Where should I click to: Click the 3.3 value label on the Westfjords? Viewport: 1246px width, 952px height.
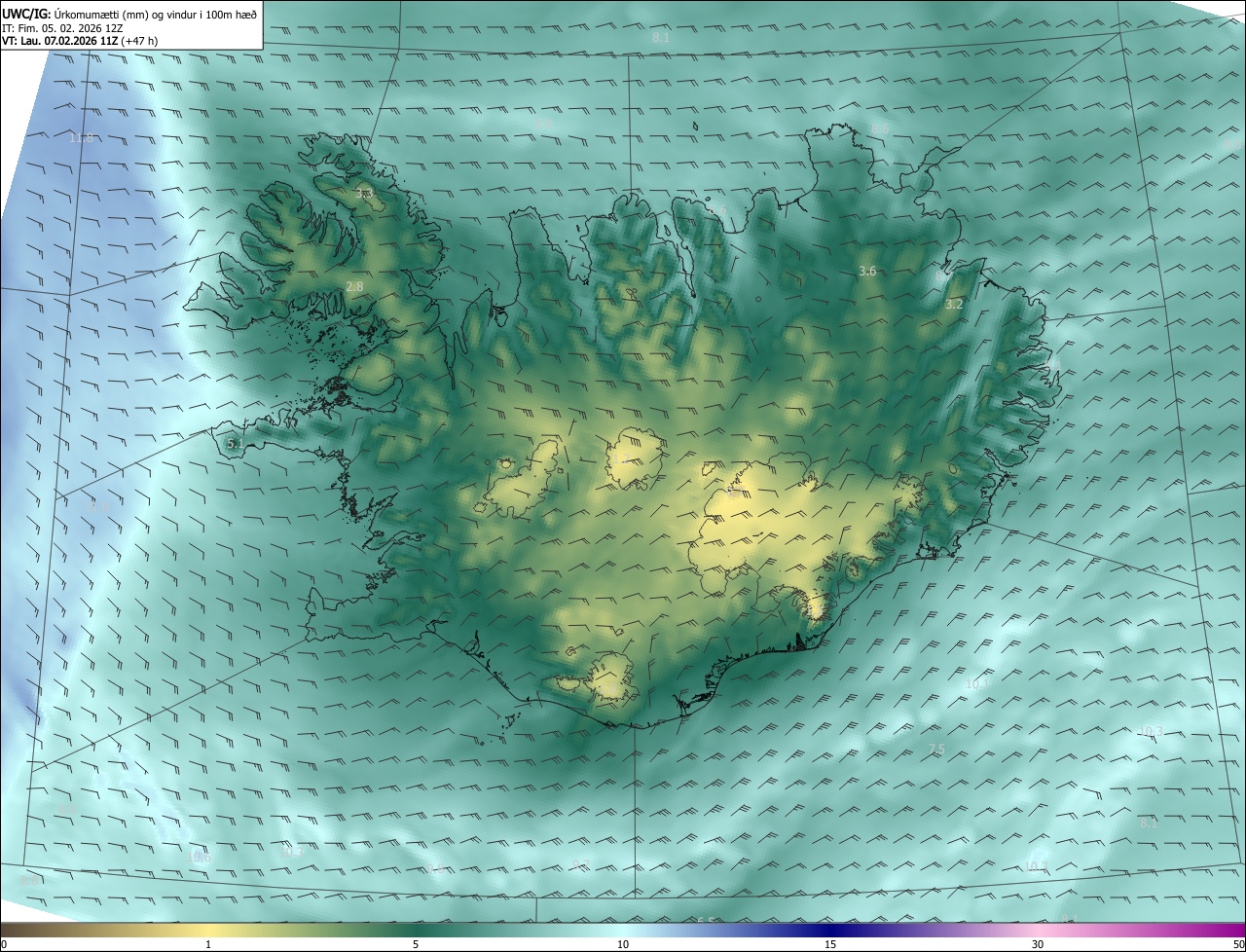tap(364, 195)
